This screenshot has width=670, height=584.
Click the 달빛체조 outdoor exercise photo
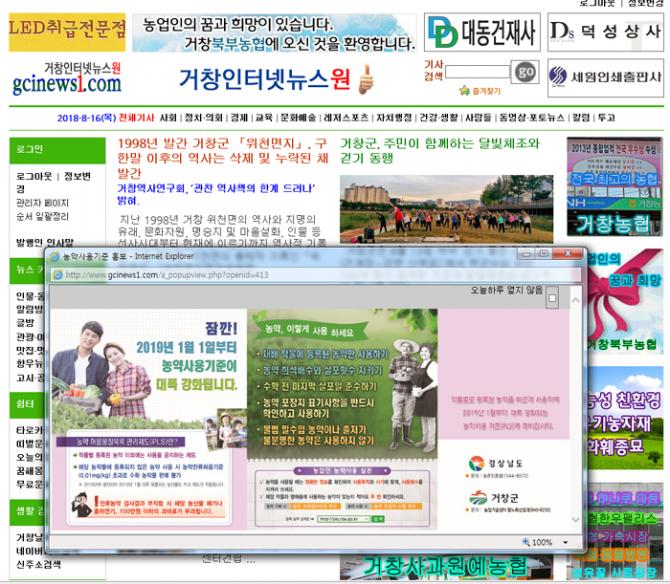click(x=447, y=209)
